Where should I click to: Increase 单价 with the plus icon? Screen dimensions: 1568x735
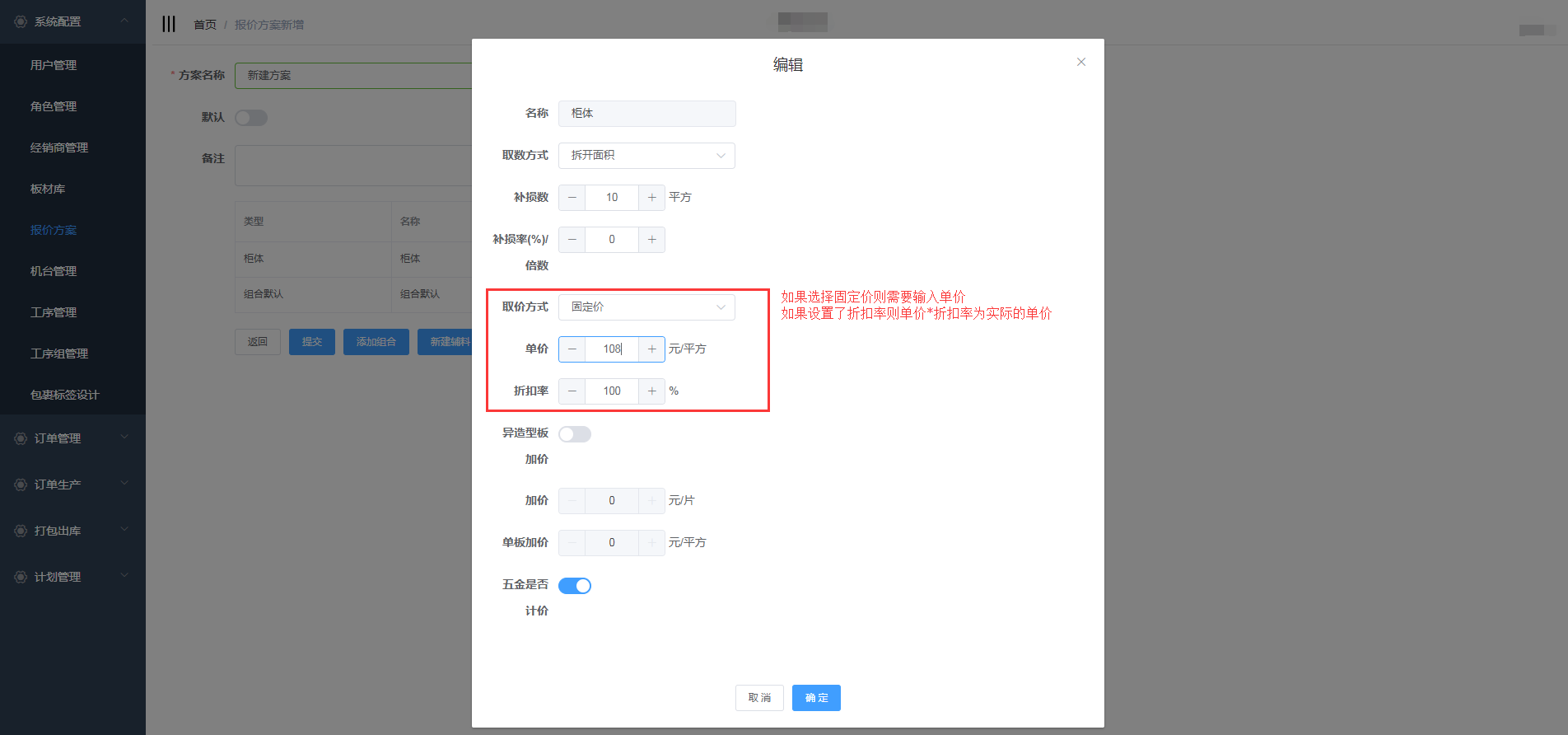pyautogui.click(x=651, y=349)
